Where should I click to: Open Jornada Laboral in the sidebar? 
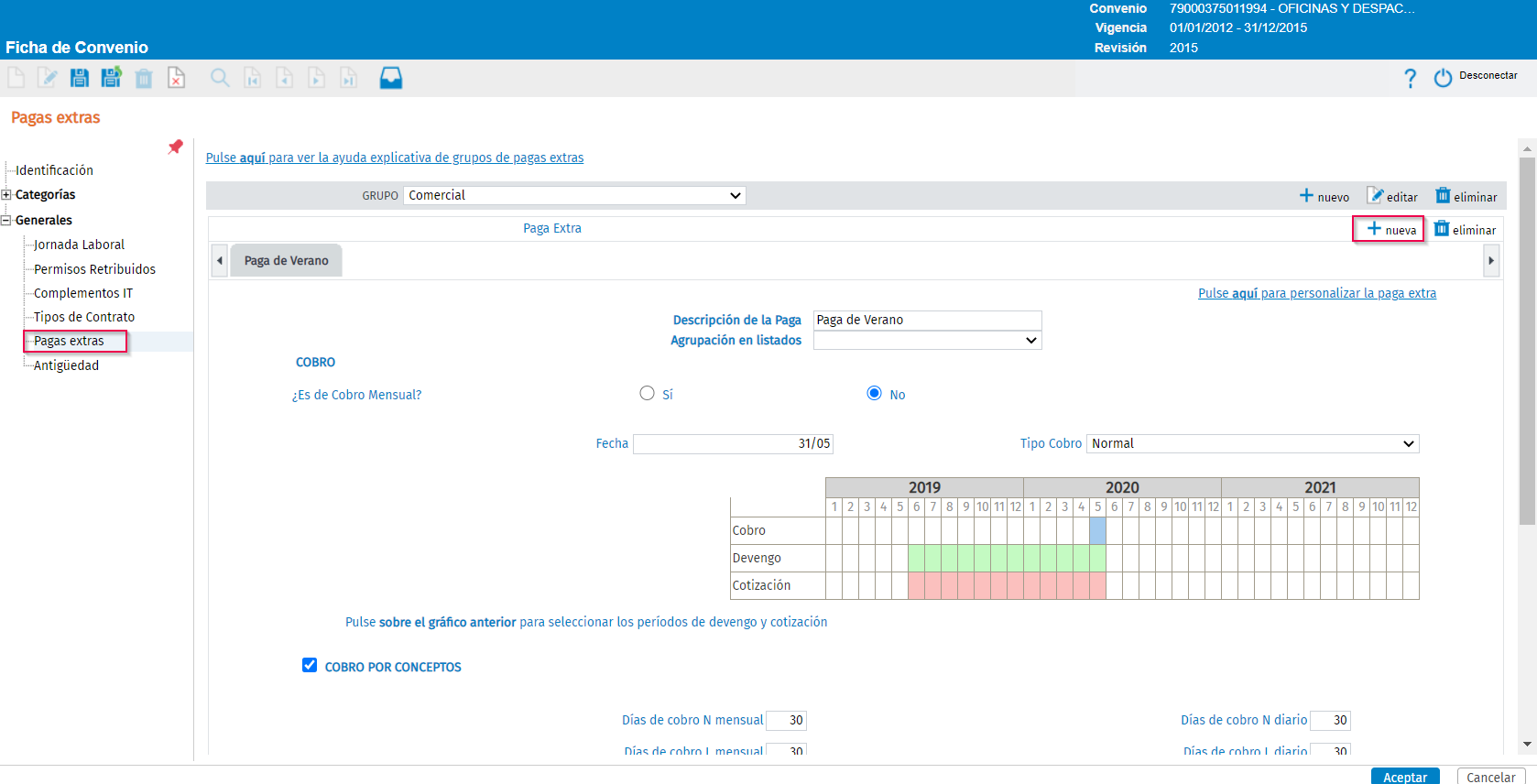[x=79, y=245]
